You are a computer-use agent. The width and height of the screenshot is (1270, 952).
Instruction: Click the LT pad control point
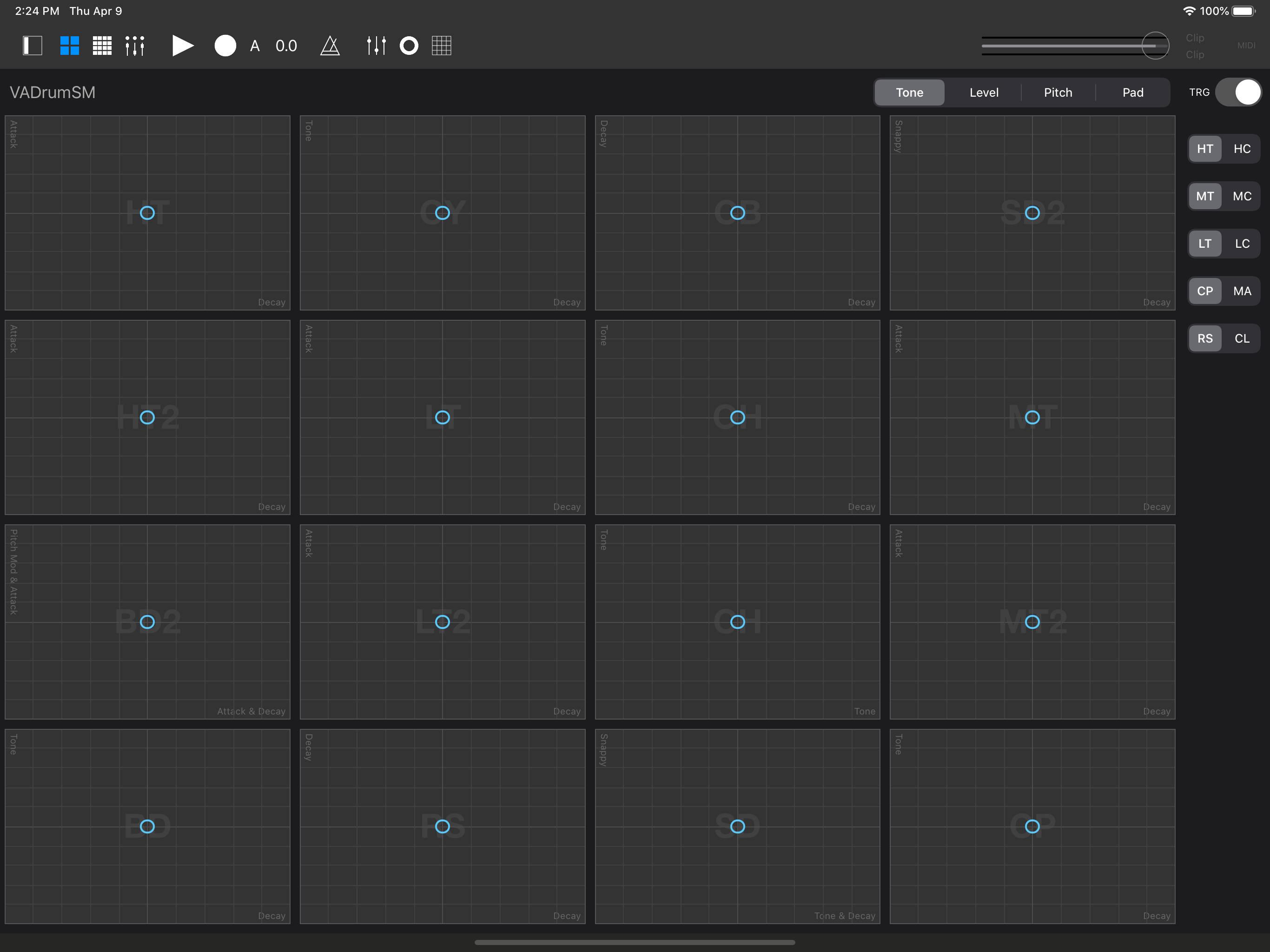tap(442, 417)
